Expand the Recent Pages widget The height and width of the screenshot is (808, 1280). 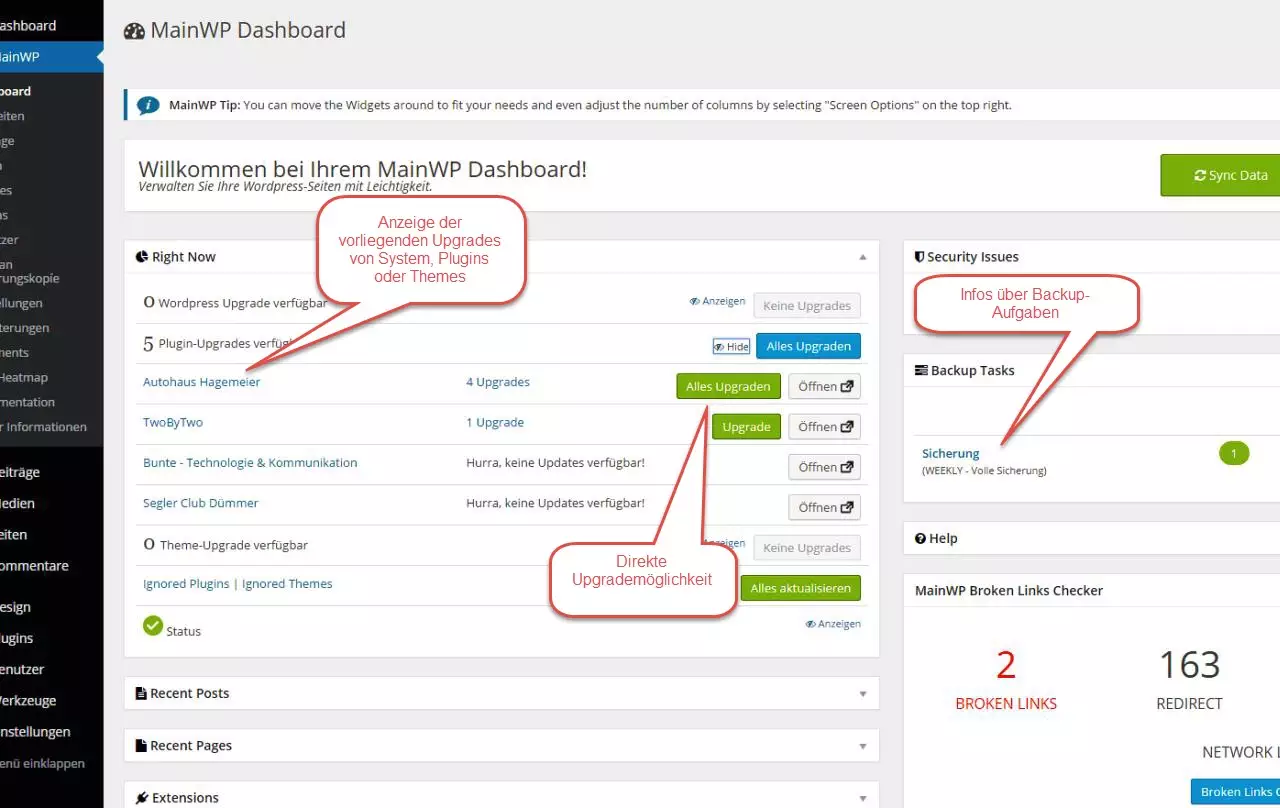(x=862, y=745)
